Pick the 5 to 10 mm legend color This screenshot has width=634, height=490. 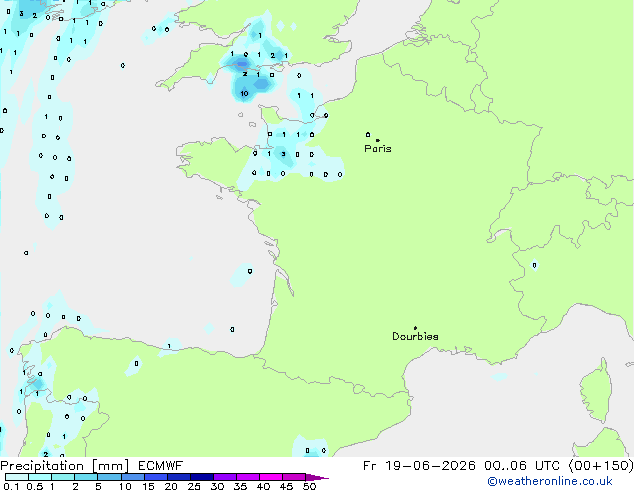tap(109, 477)
